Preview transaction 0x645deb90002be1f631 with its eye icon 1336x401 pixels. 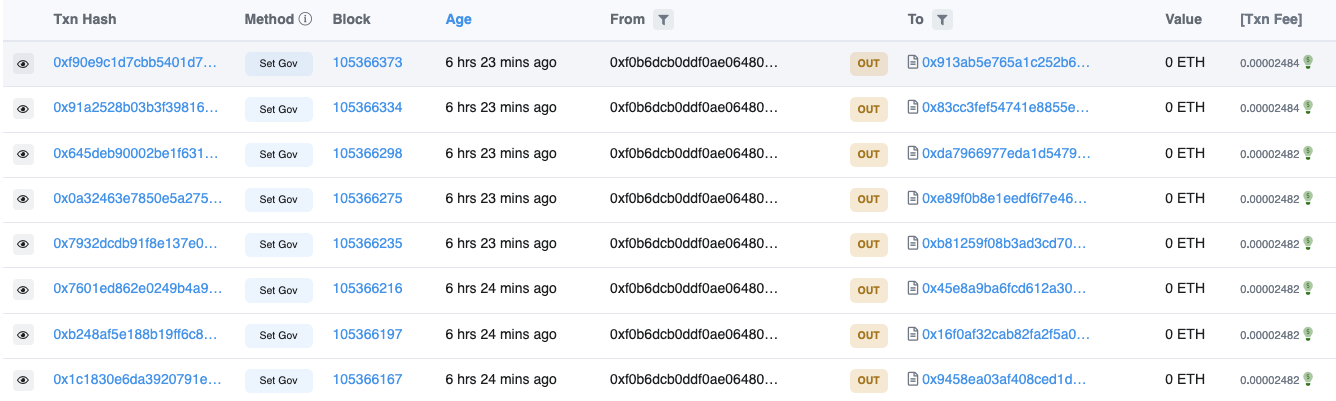pos(23,154)
